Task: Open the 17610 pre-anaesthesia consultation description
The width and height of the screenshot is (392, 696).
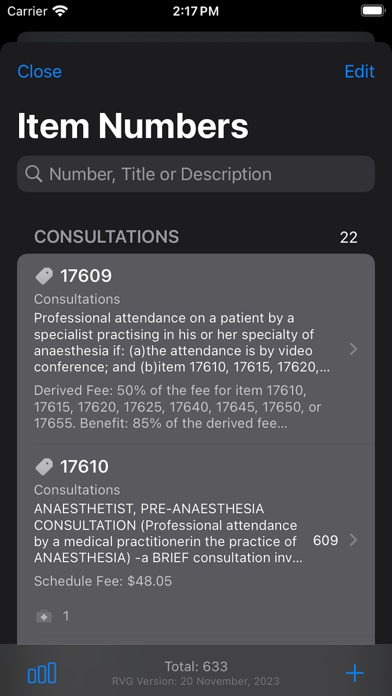Action: click(x=169, y=533)
